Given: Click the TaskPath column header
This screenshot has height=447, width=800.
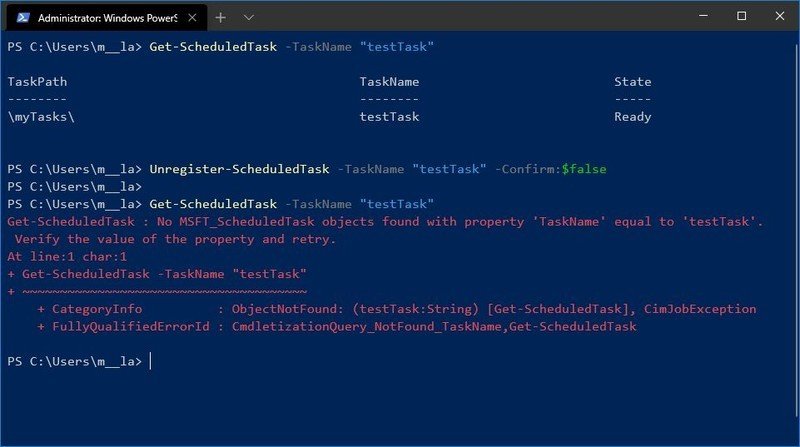Looking at the screenshot, I should click(x=37, y=82).
